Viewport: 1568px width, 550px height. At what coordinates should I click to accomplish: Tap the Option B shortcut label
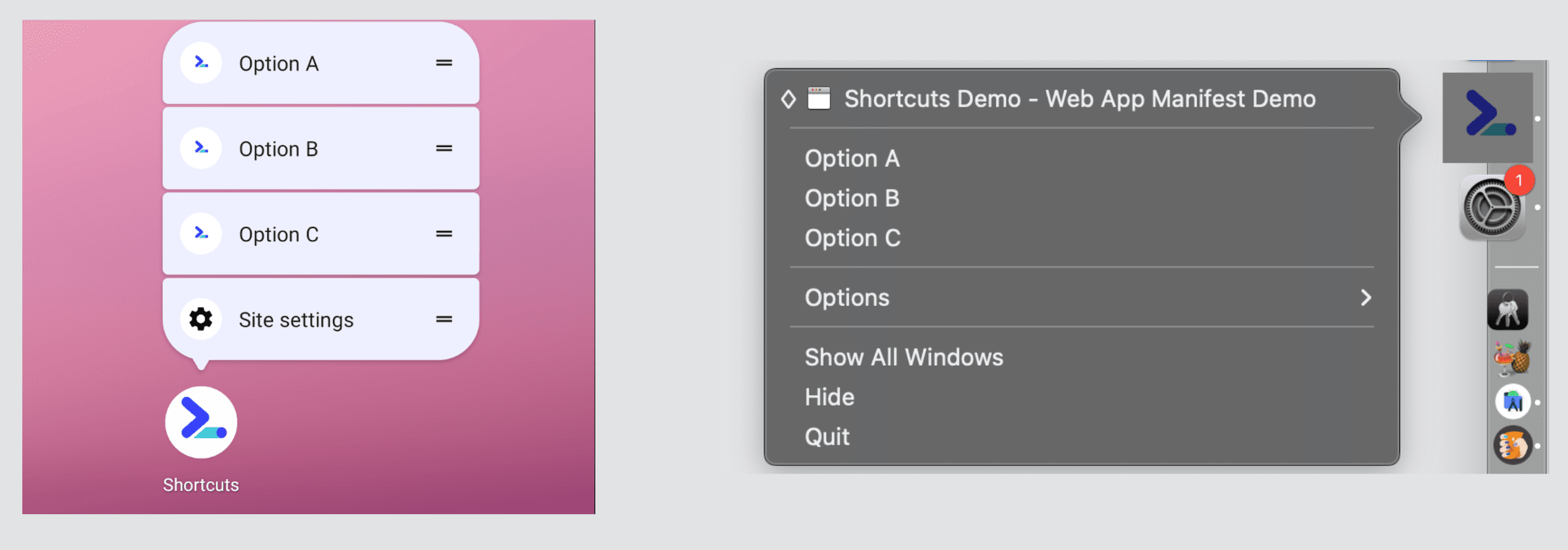click(x=278, y=148)
